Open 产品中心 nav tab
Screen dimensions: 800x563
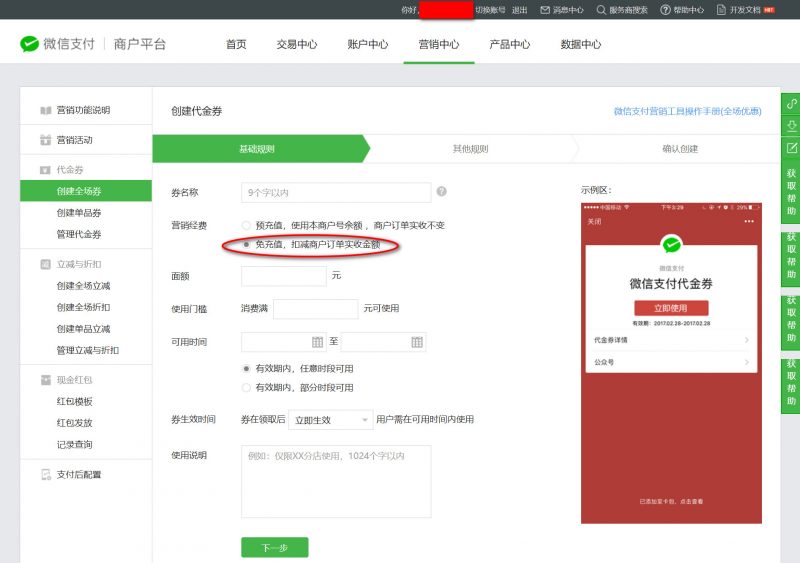tap(510, 44)
